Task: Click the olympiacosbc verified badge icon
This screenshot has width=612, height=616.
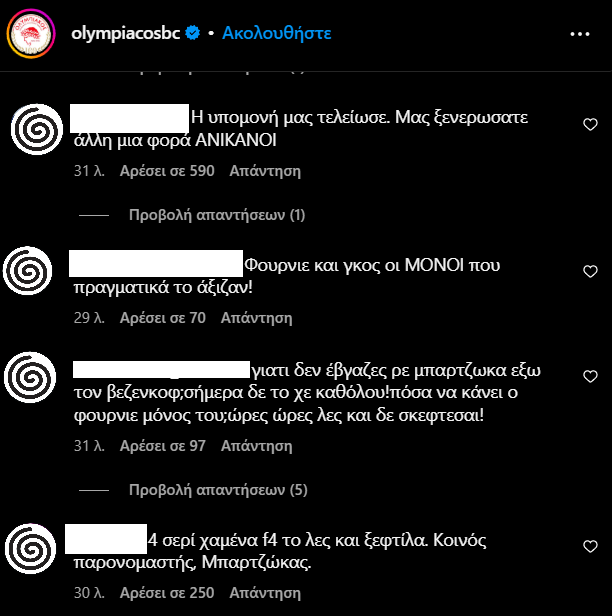Action: tap(192, 33)
